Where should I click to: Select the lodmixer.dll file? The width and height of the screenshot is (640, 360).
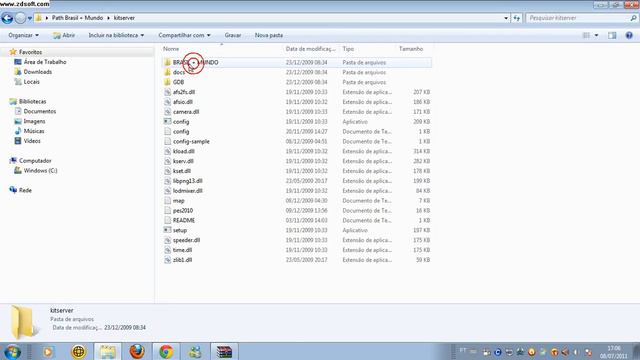pyautogui.click(x=187, y=191)
